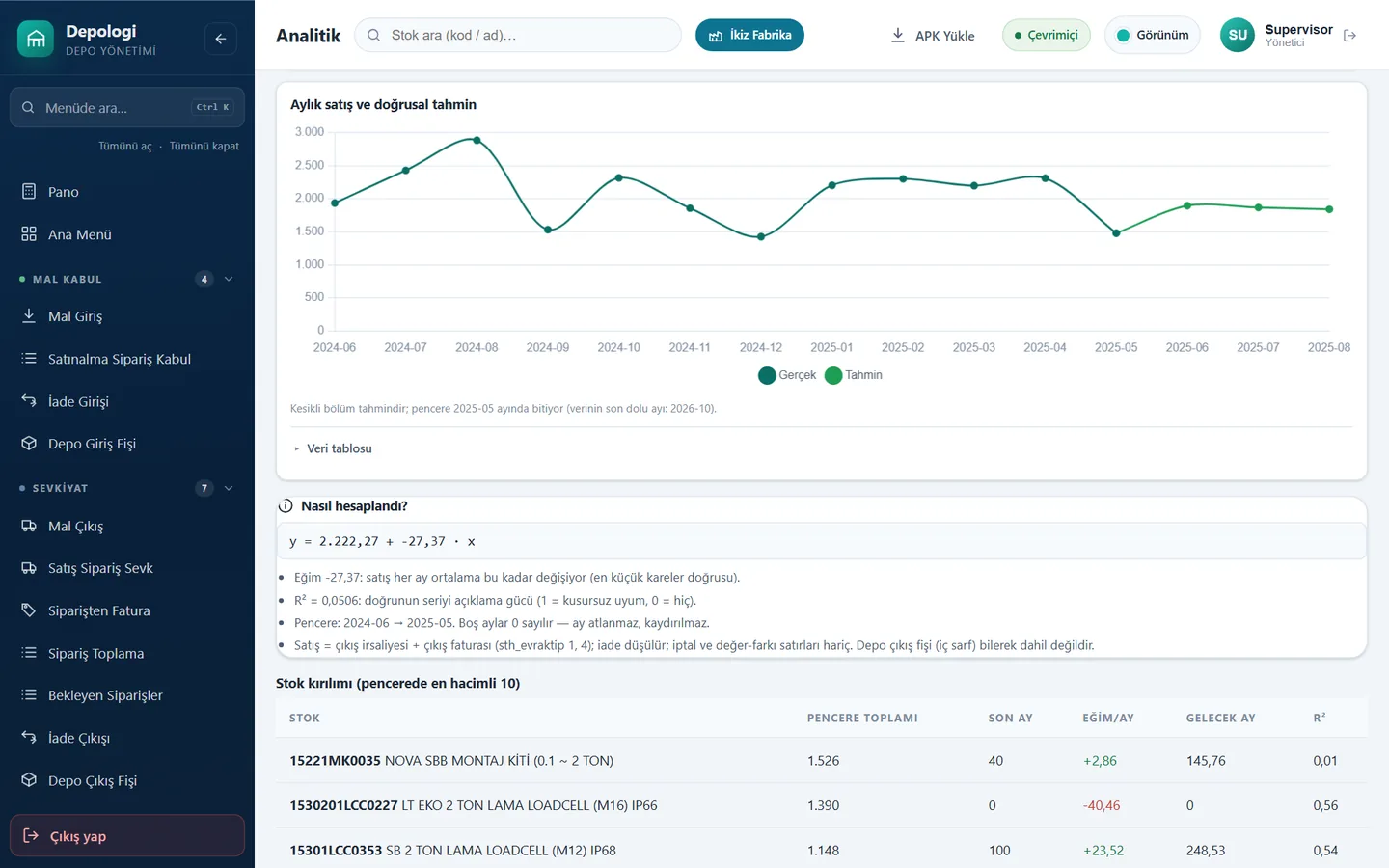Click the Çıkış yap button
This screenshot has height=868, width=1389.
click(x=127, y=836)
